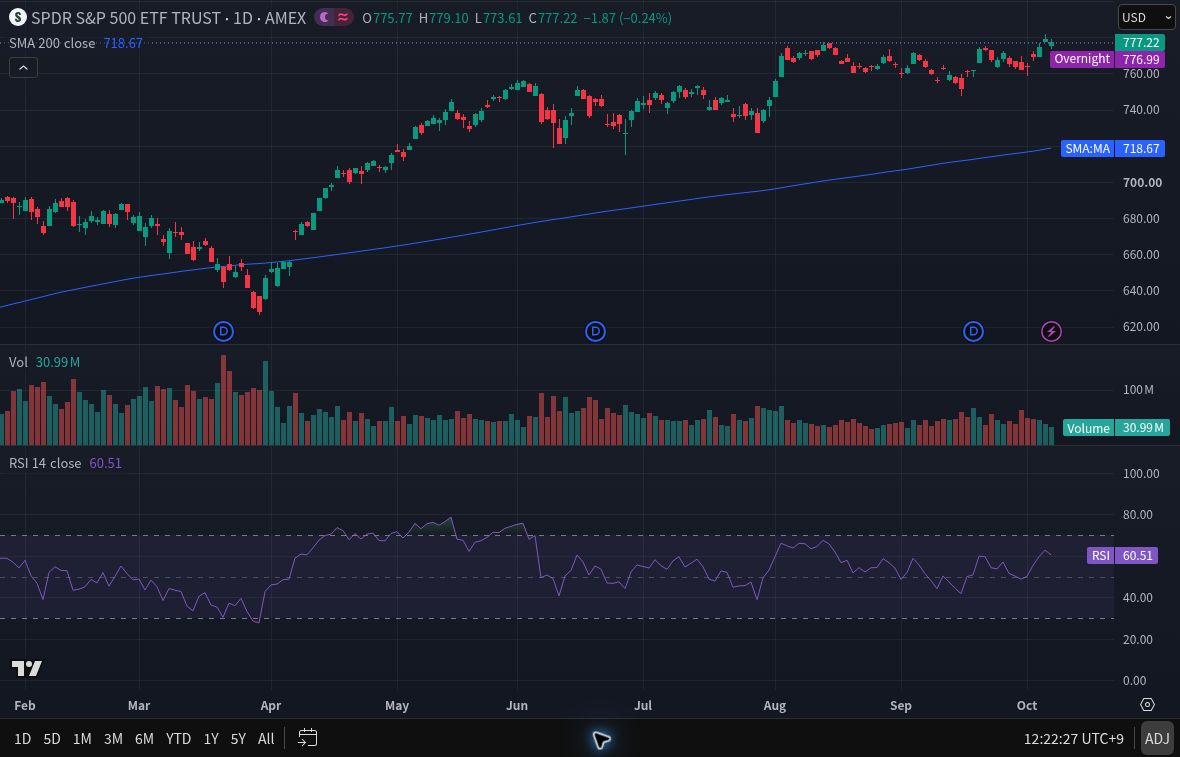Select the All time range
Image resolution: width=1180 pixels, height=757 pixels.
[x=266, y=739]
